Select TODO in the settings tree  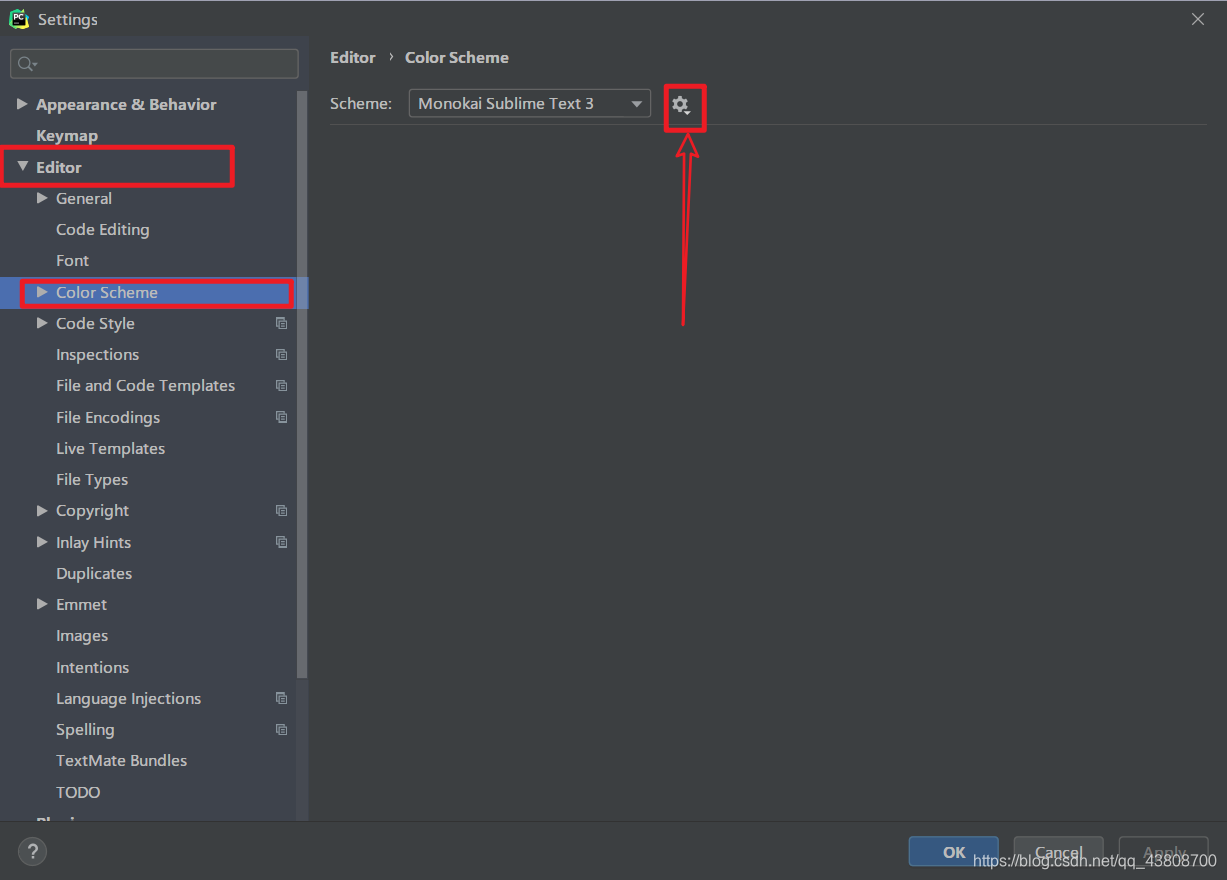78,792
